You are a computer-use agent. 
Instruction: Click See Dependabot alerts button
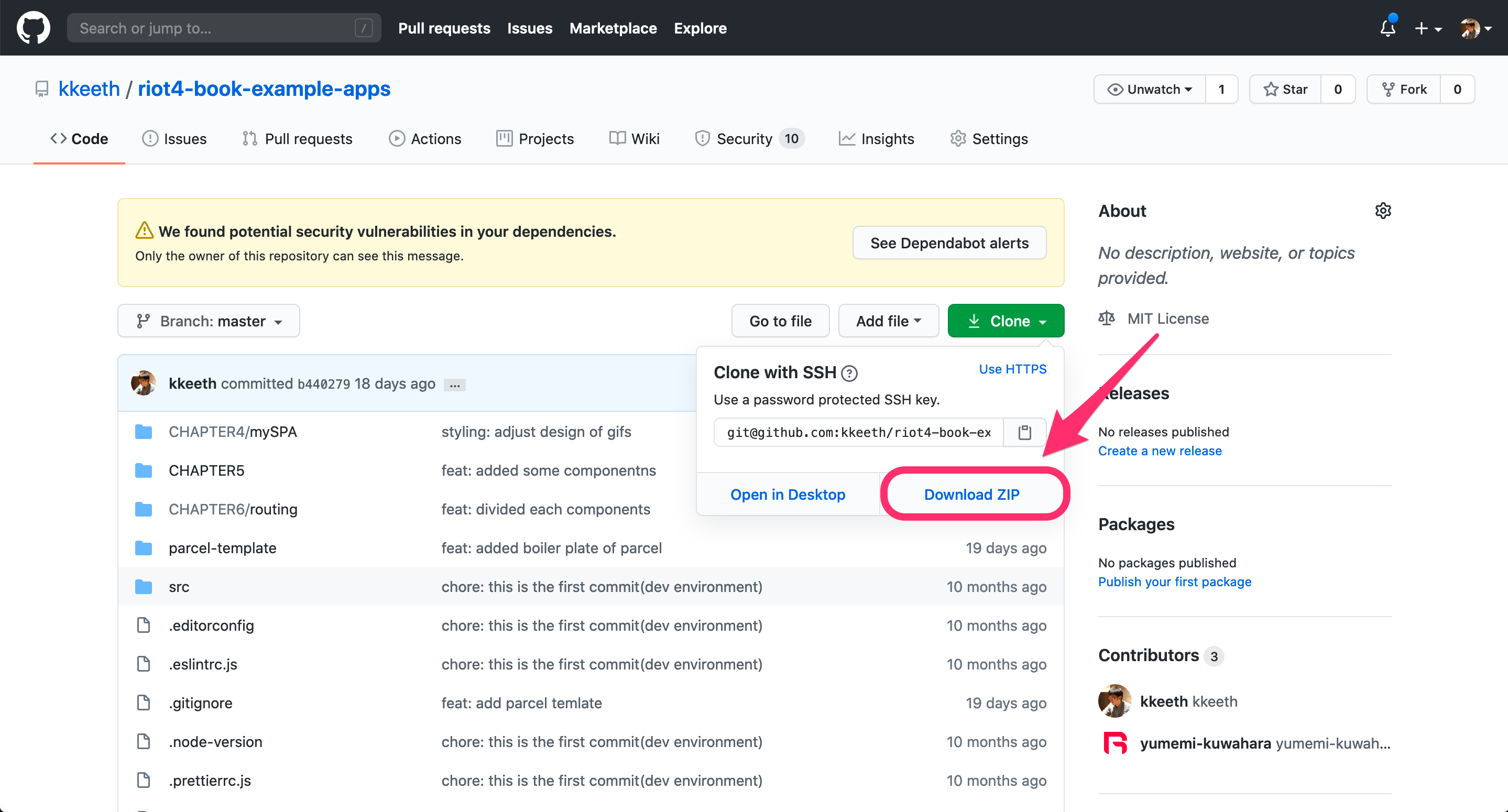(x=949, y=243)
